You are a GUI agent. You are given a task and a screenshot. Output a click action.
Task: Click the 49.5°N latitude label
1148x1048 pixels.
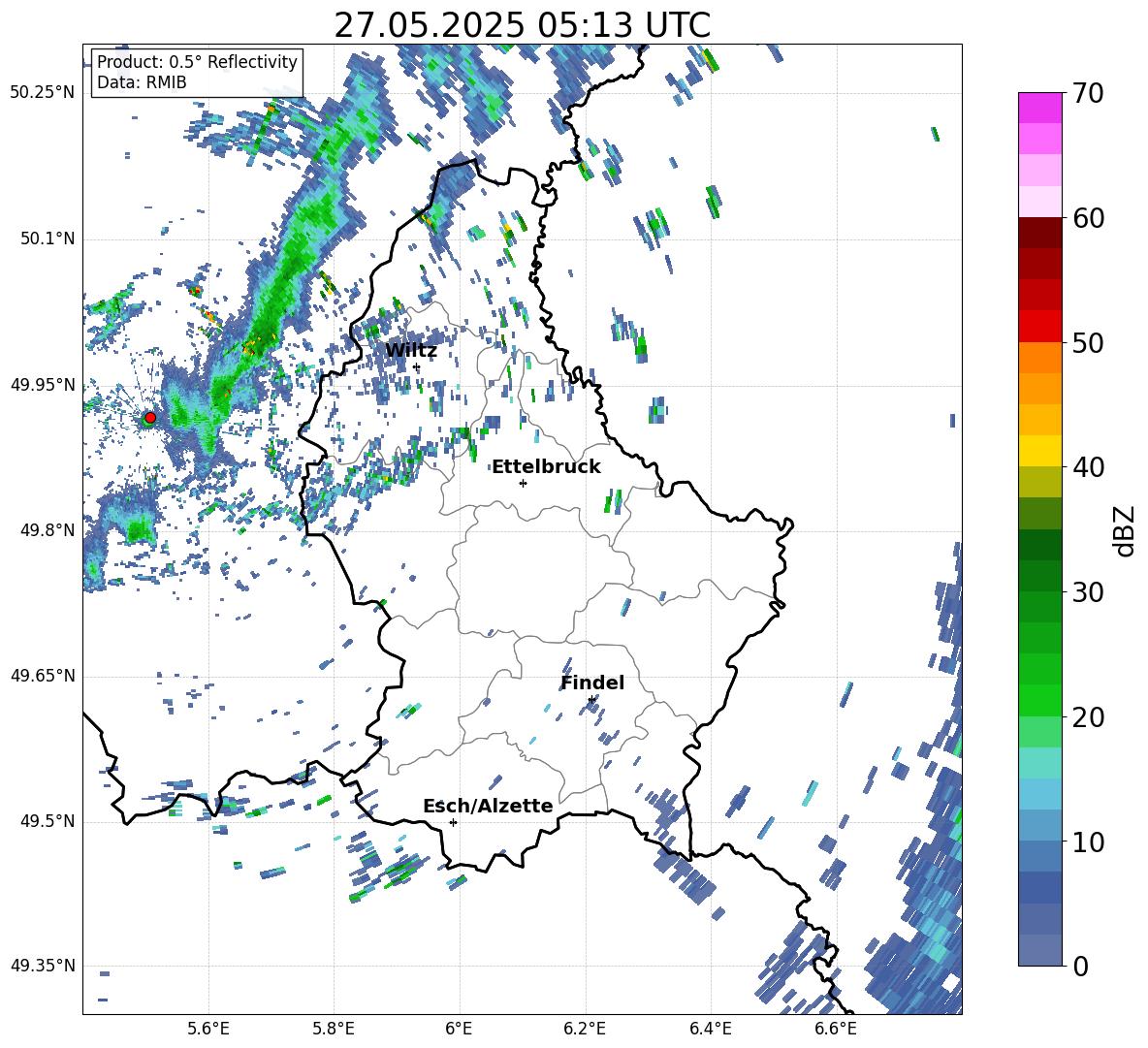click(48, 822)
